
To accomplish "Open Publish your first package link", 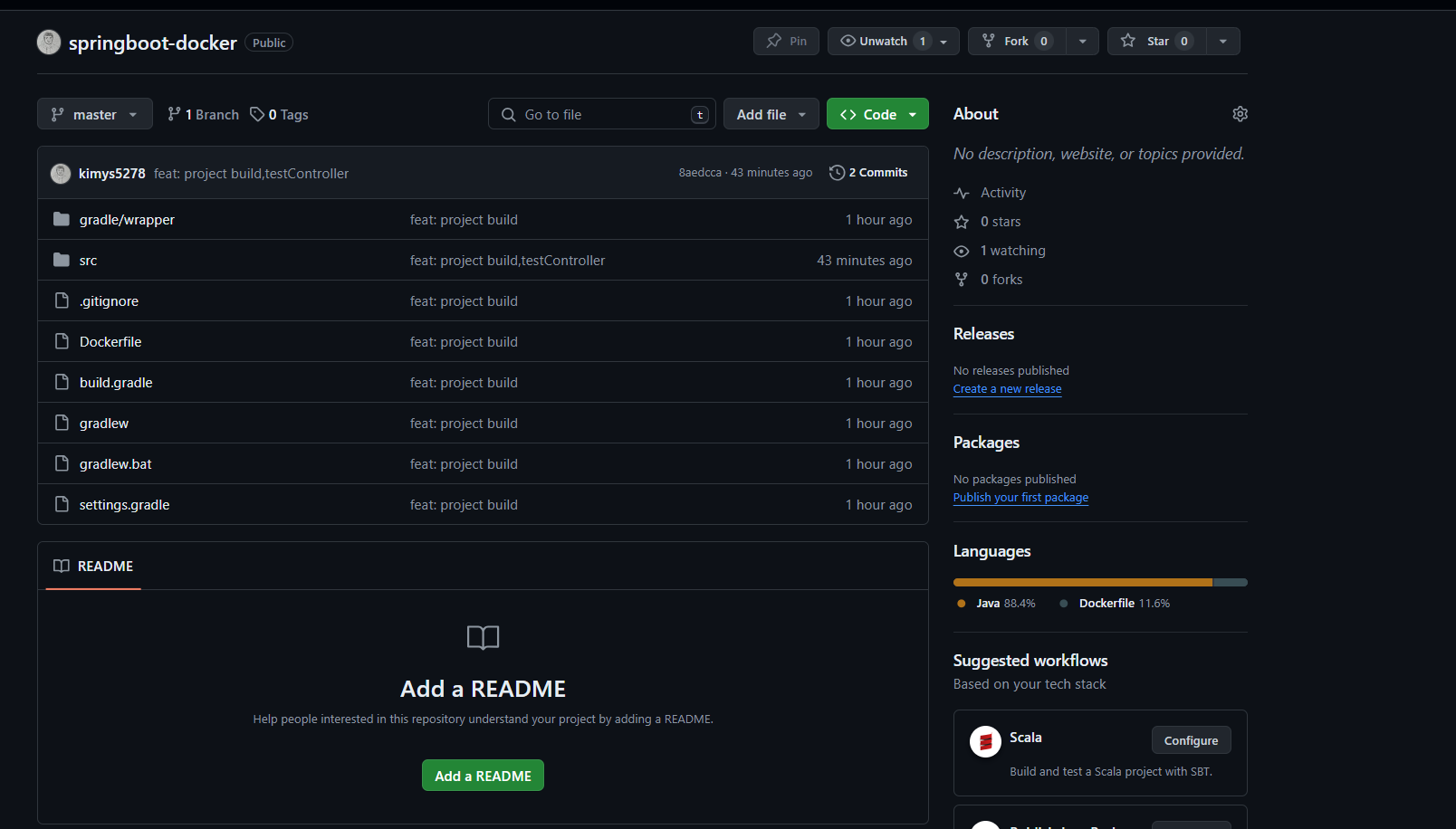I will point(1020,498).
